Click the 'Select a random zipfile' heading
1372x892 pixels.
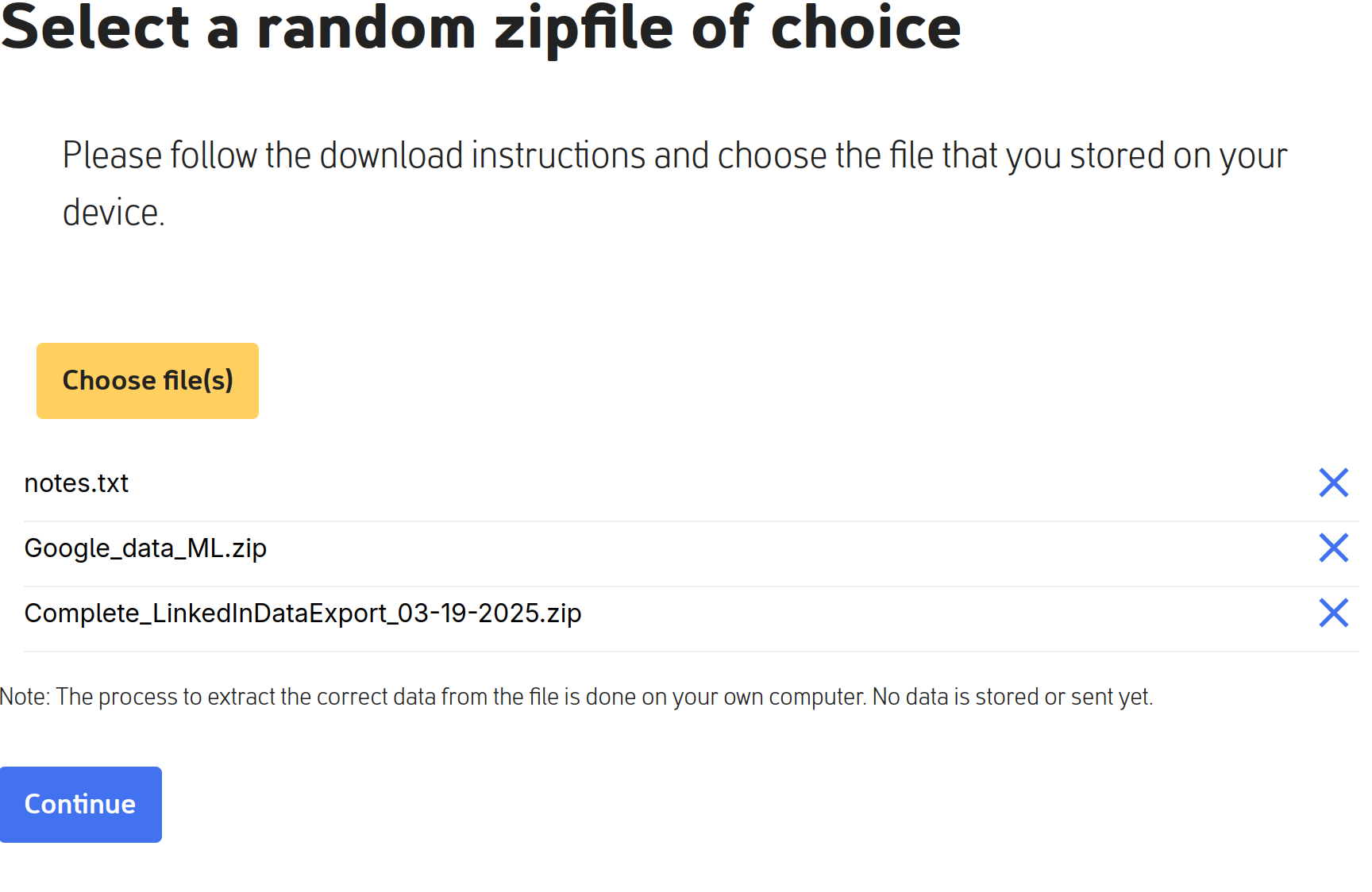pyautogui.click(x=480, y=28)
